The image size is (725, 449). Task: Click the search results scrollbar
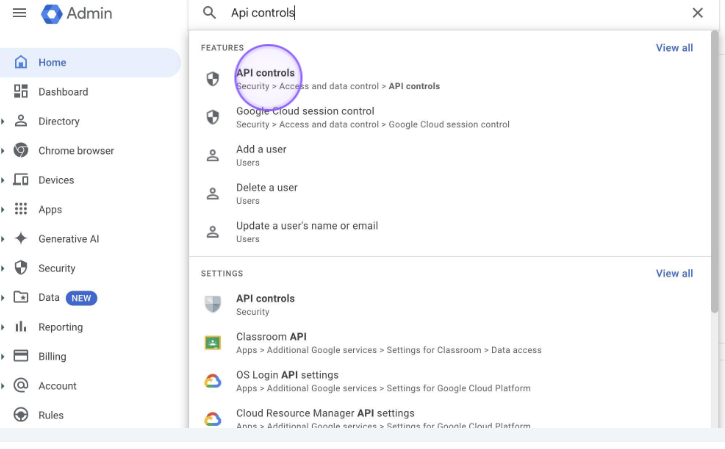715,171
